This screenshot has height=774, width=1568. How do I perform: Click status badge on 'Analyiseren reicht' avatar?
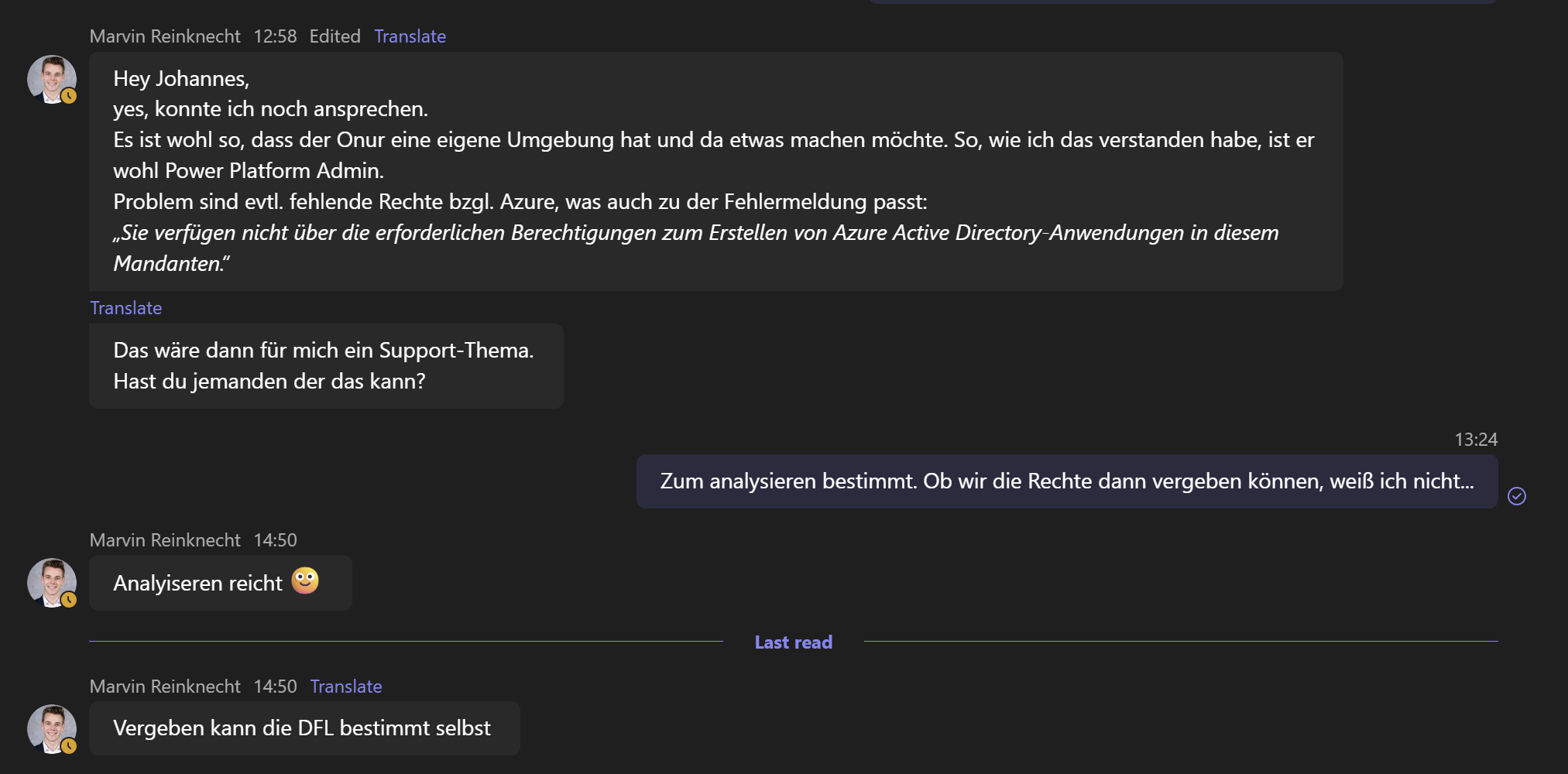69,600
